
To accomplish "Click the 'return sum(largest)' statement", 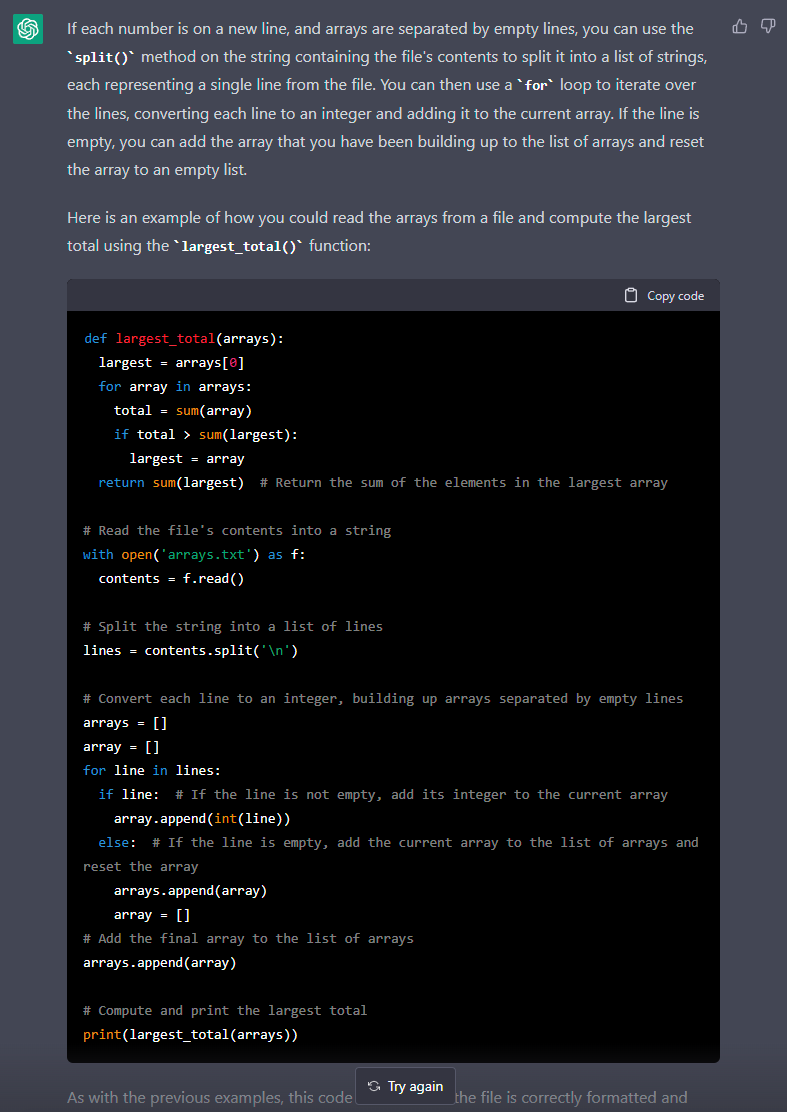I will pos(171,482).
